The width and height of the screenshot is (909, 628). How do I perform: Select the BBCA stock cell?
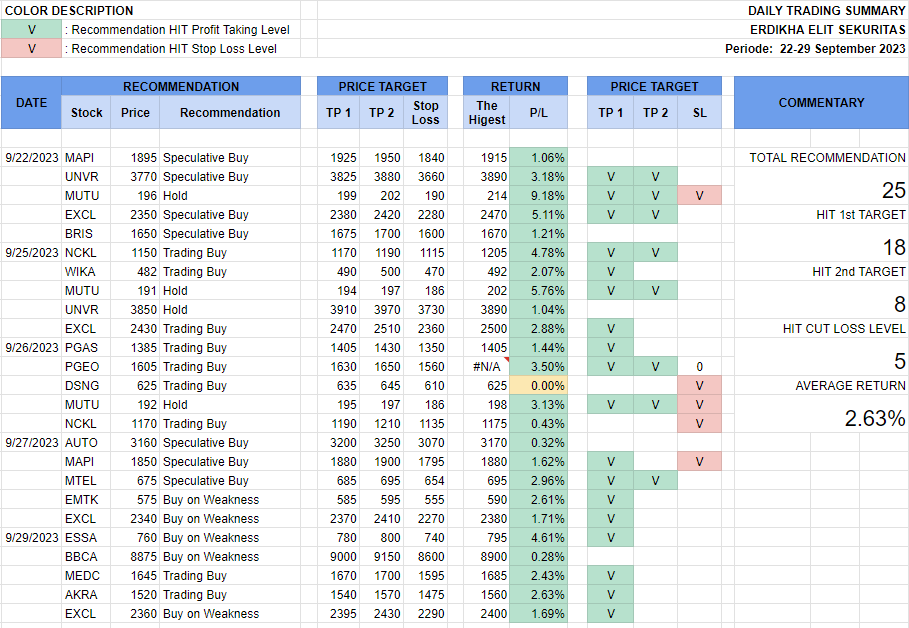(81, 557)
